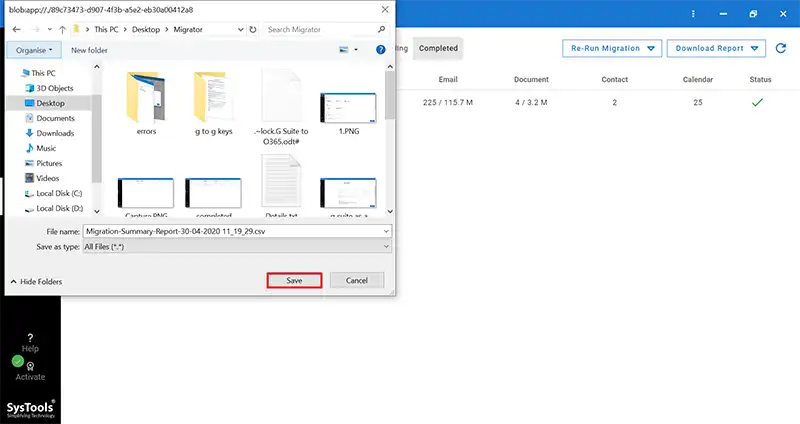Open the Organise menu

pyautogui.click(x=34, y=50)
